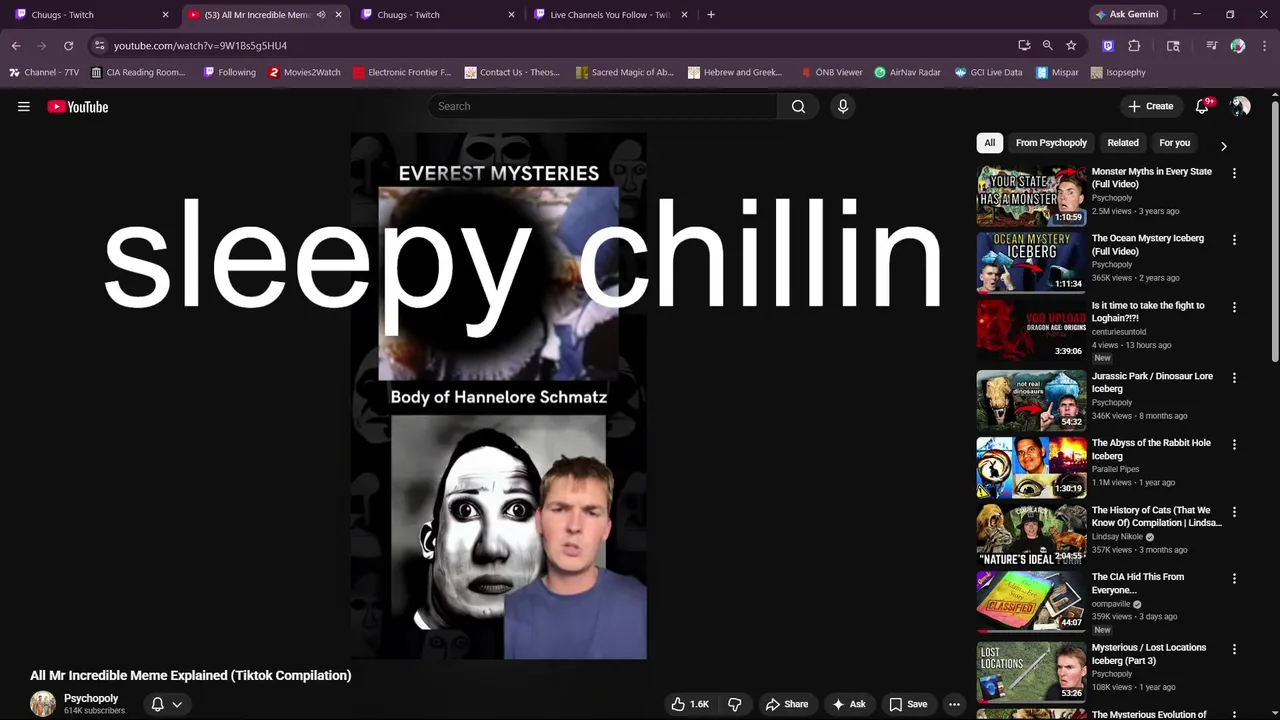Open Psychopoly channel avatar

tap(43, 704)
